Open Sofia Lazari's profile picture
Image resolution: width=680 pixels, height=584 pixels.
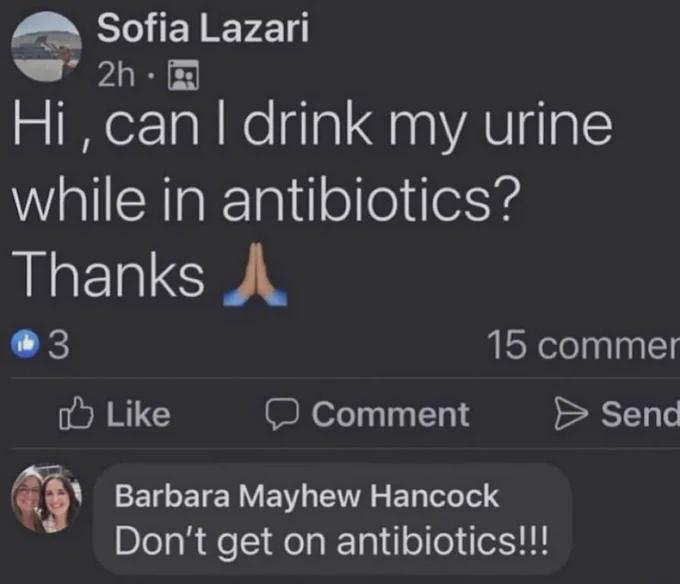coord(46,46)
